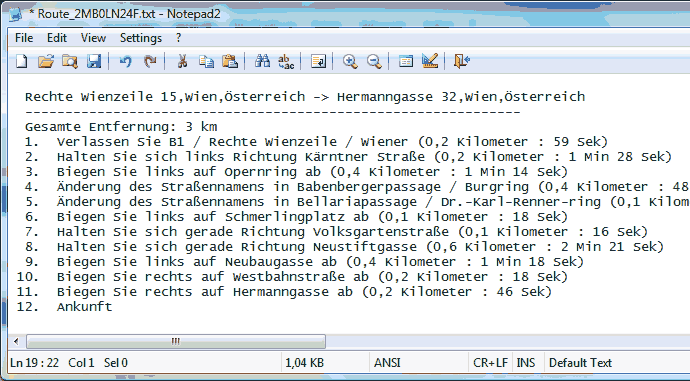Click the INS mode status bar field

click(526, 363)
